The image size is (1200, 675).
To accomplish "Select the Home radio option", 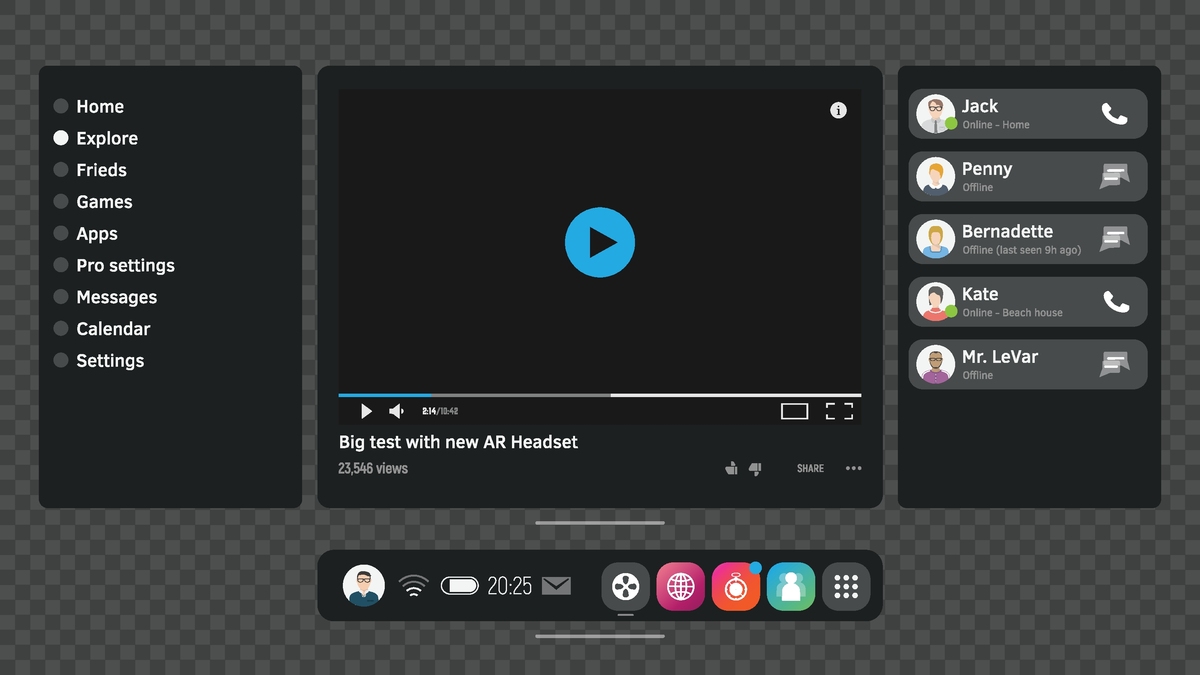I will click(61, 106).
